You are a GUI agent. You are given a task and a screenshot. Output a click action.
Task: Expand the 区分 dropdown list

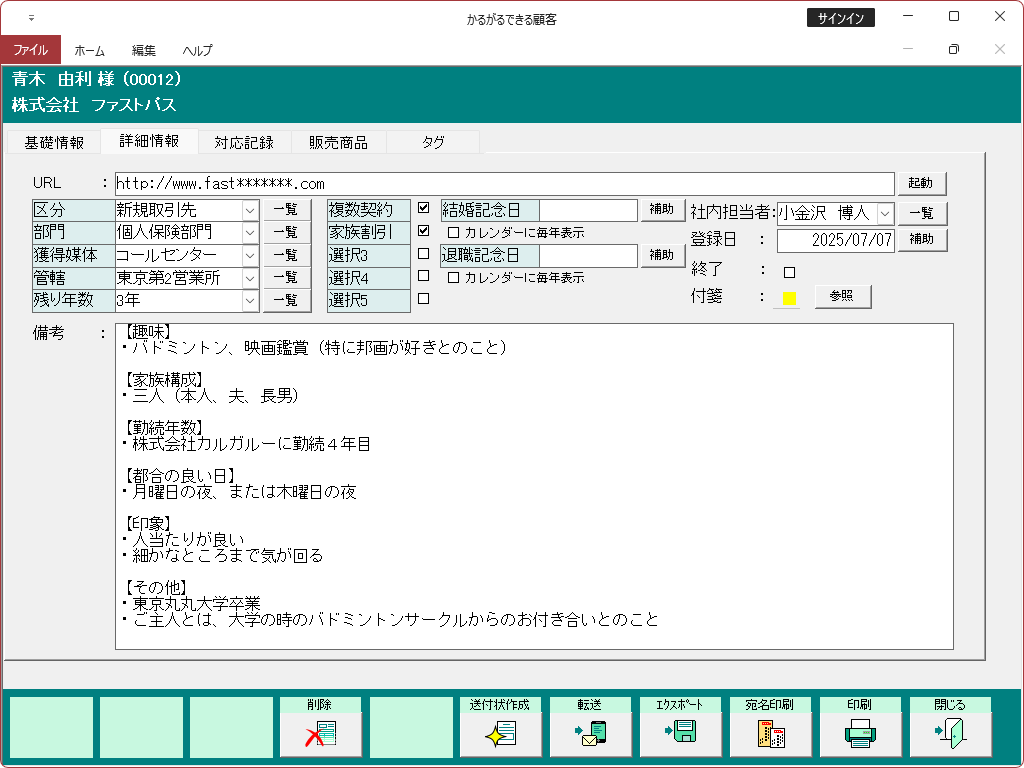[x=249, y=210]
